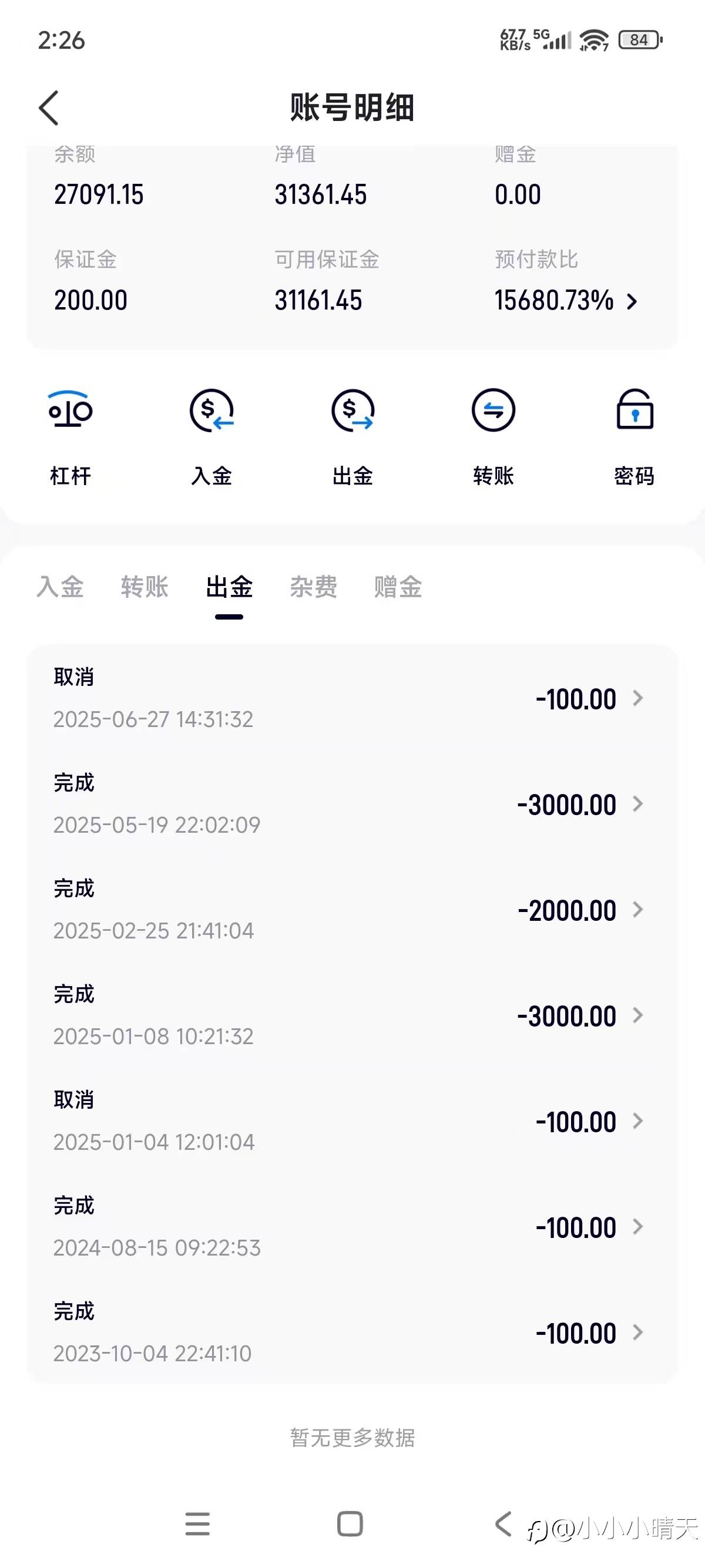Expand 预付款比 15680.73% chevron
The width and height of the screenshot is (705, 1568).
point(632,301)
